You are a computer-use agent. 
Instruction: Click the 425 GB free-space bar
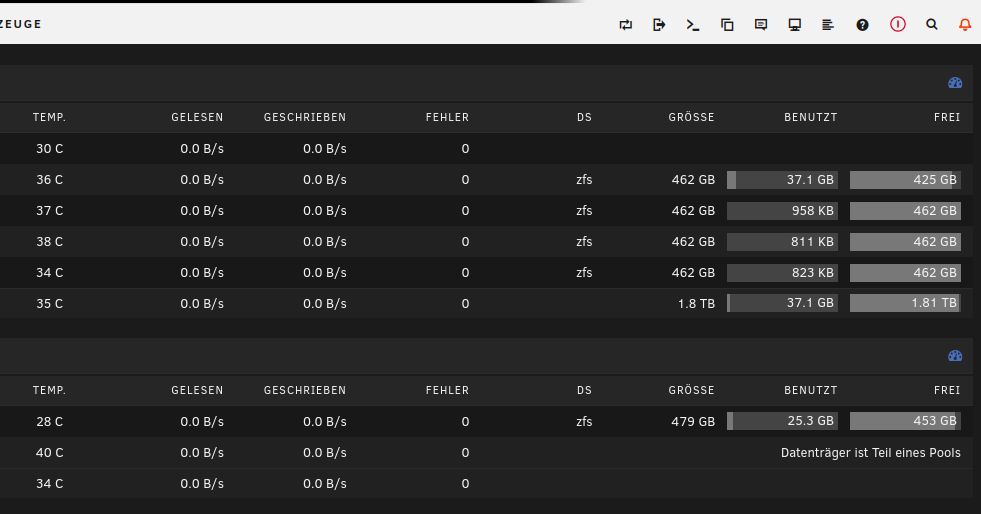pyautogui.click(x=905, y=180)
